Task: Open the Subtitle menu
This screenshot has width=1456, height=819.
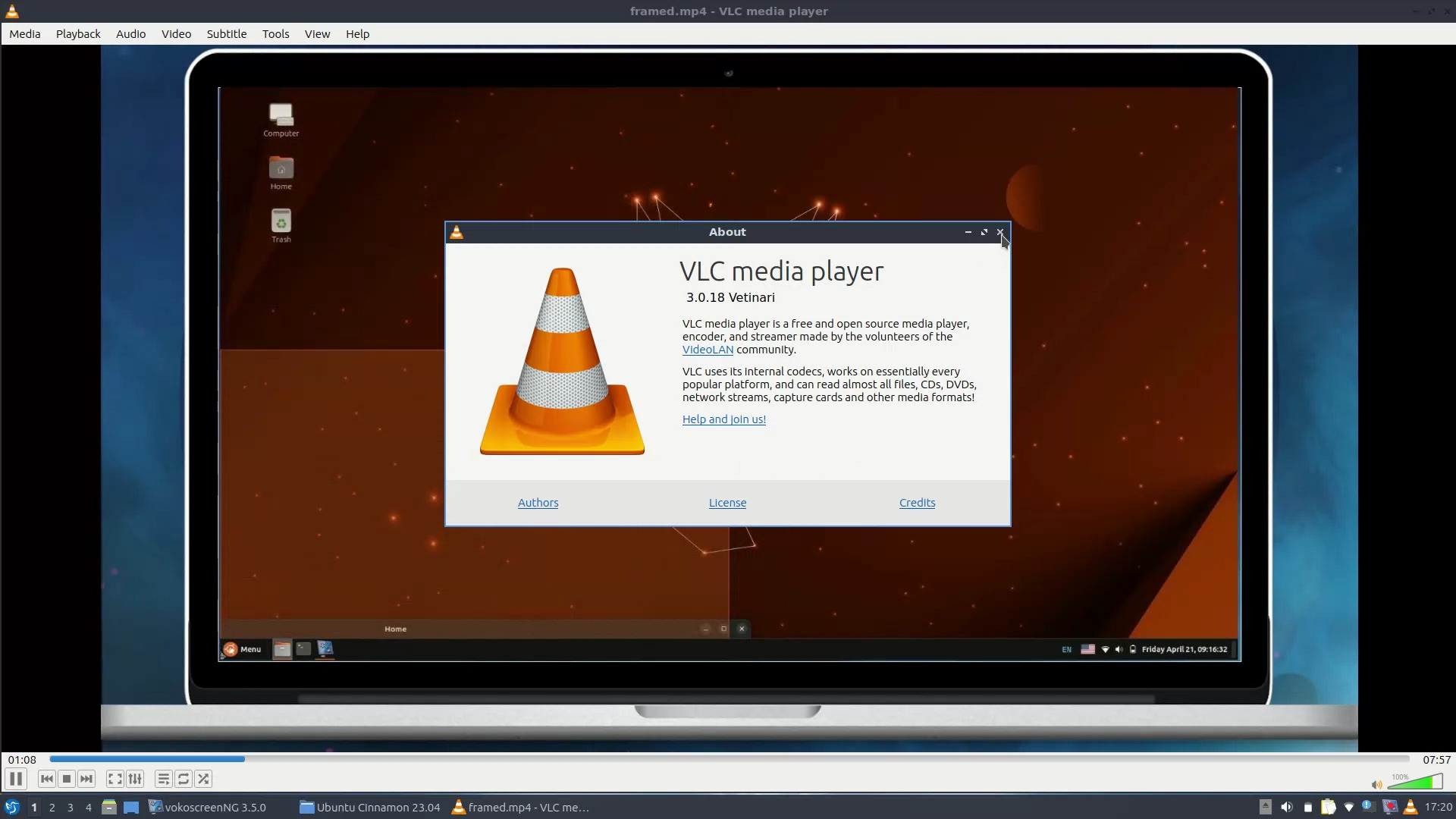Action: point(226,33)
